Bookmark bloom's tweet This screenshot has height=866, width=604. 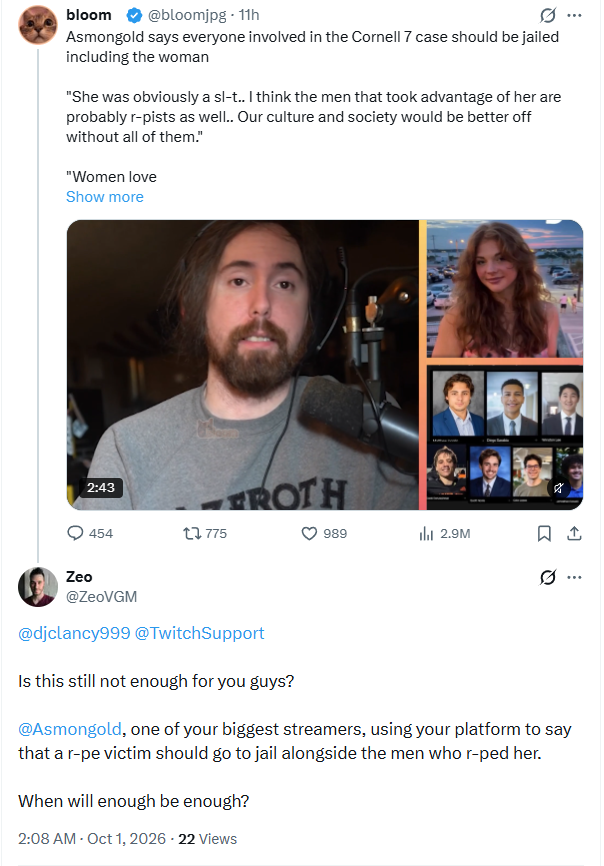(x=544, y=533)
